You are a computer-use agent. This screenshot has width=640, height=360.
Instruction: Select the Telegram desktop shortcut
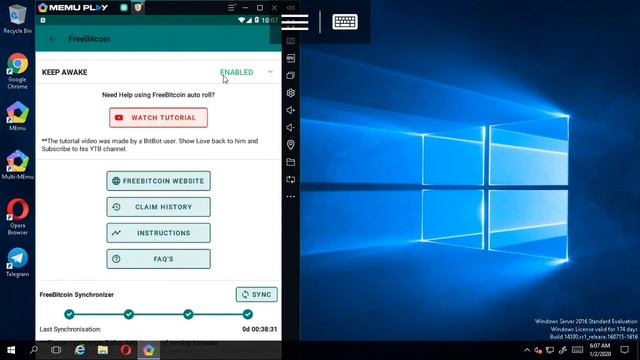[x=18, y=262]
